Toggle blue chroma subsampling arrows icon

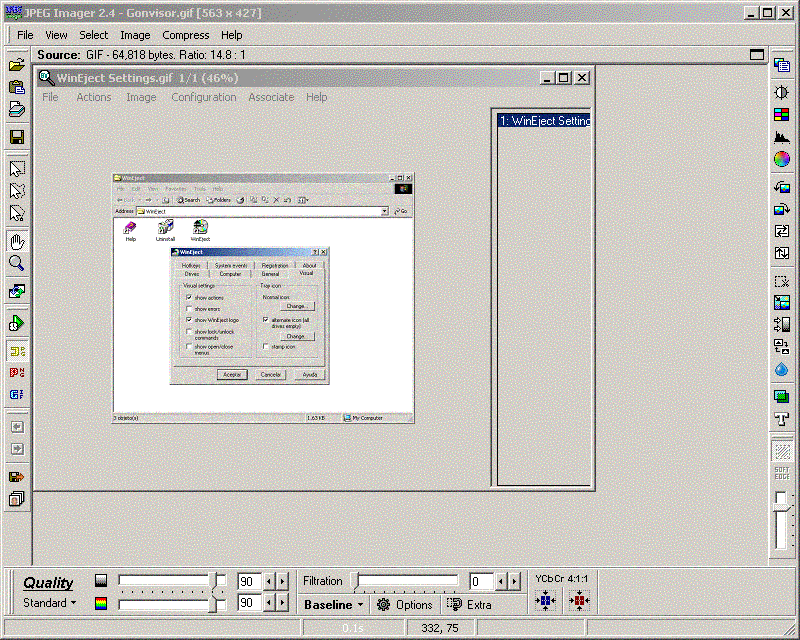pos(545,601)
